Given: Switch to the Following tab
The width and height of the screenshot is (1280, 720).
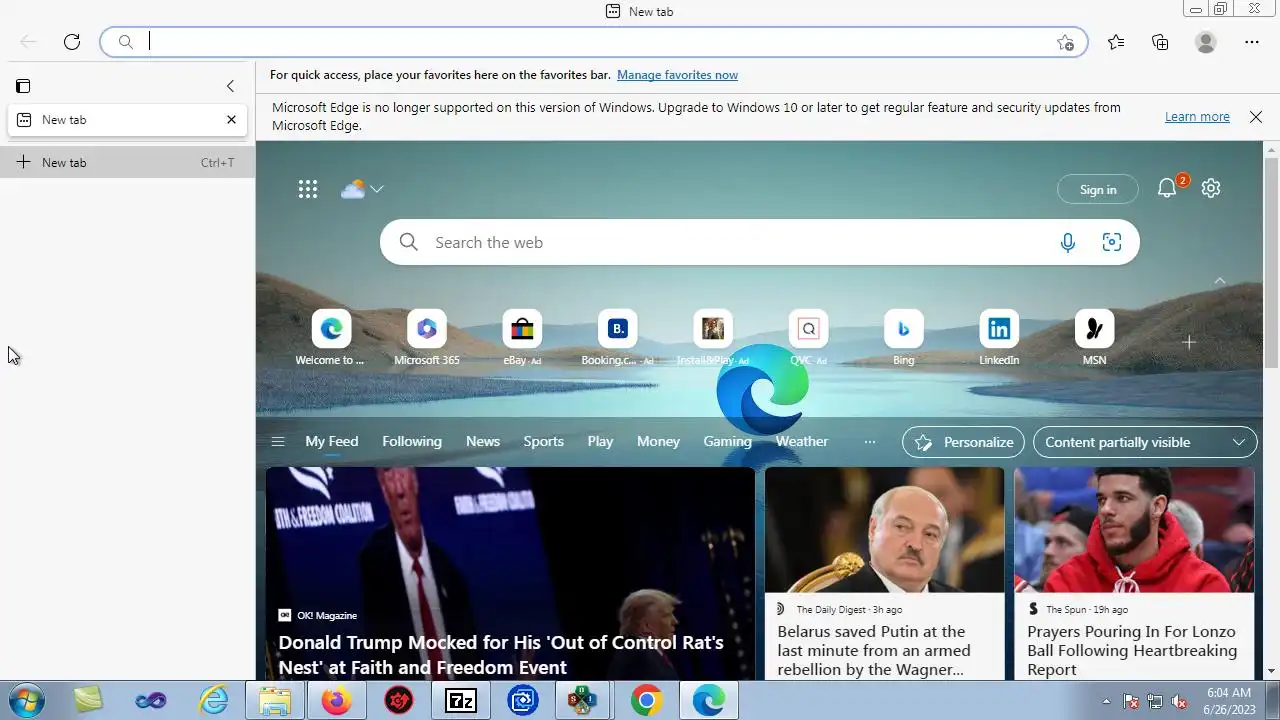Looking at the screenshot, I should point(412,441).
